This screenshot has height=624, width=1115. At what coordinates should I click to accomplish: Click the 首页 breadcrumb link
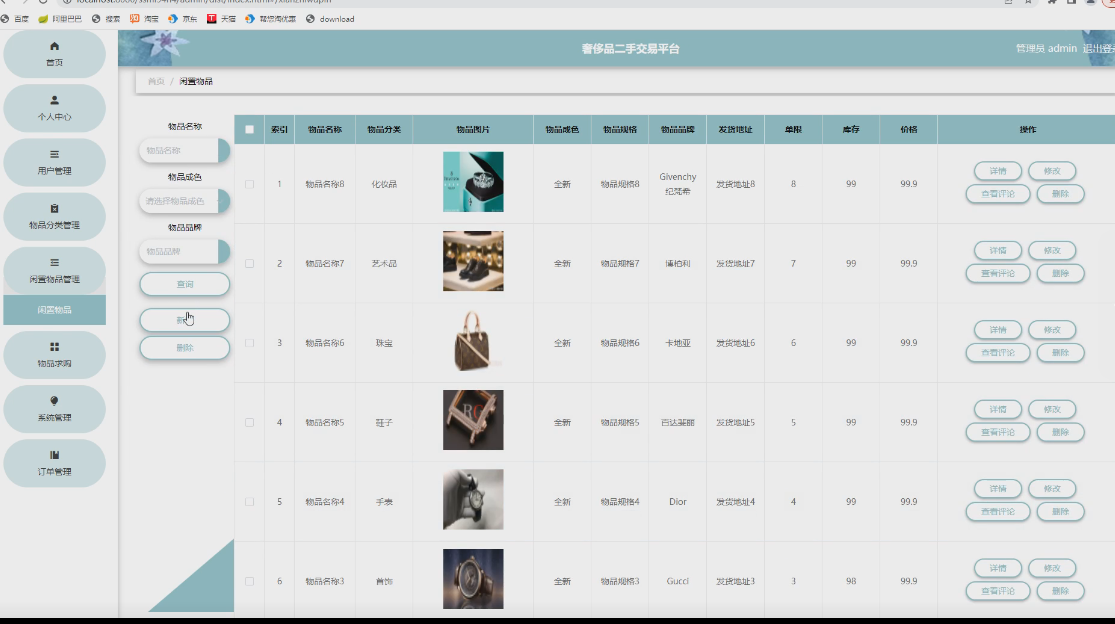156,82
